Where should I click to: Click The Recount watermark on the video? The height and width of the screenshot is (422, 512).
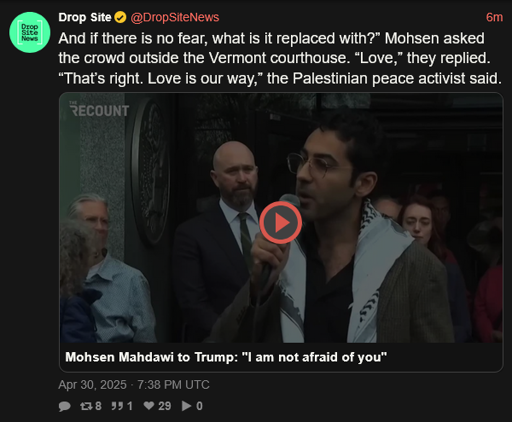point(99,109)
